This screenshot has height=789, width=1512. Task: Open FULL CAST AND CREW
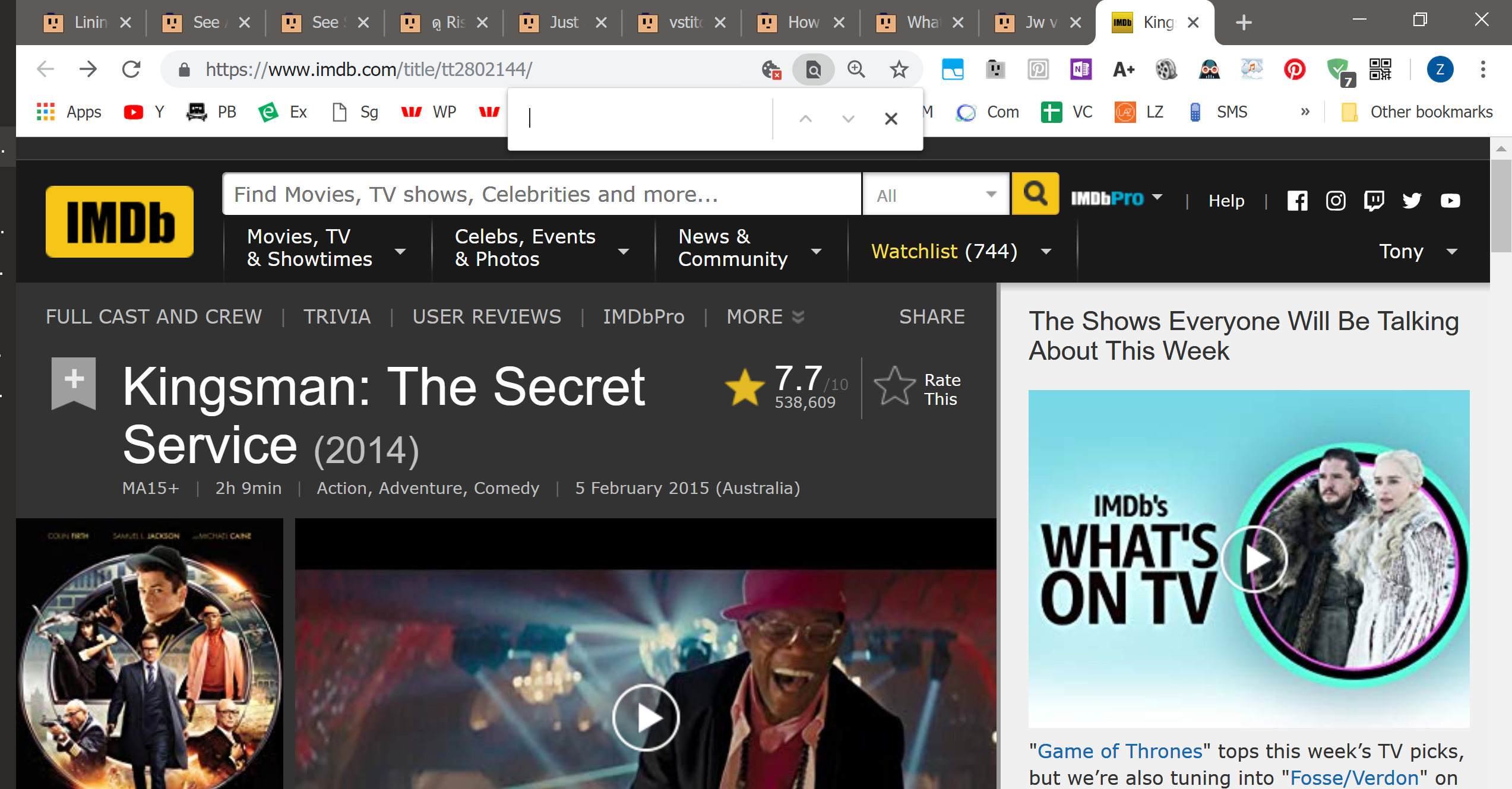154,316
